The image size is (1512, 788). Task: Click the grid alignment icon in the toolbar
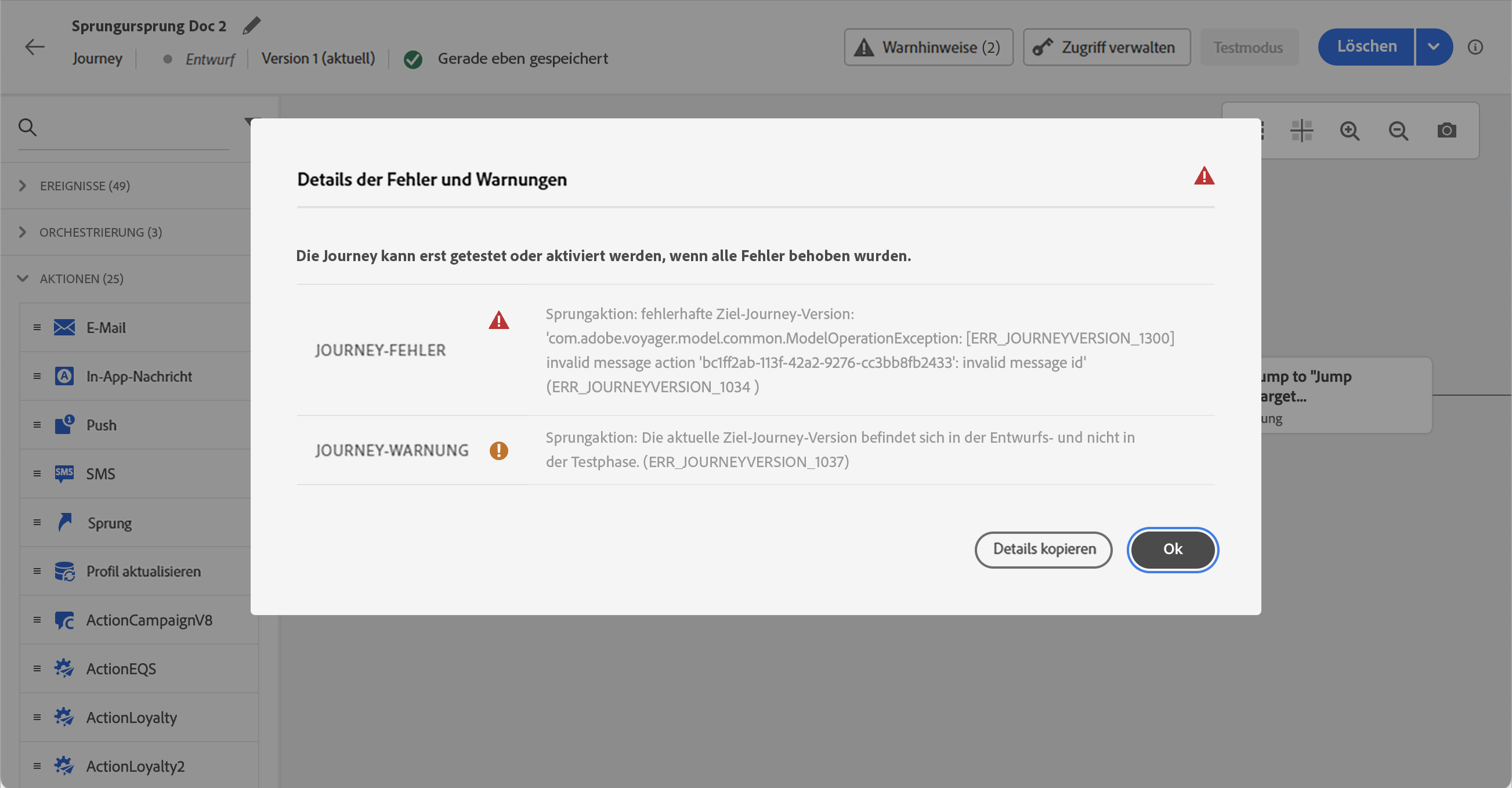[1301, 131]
